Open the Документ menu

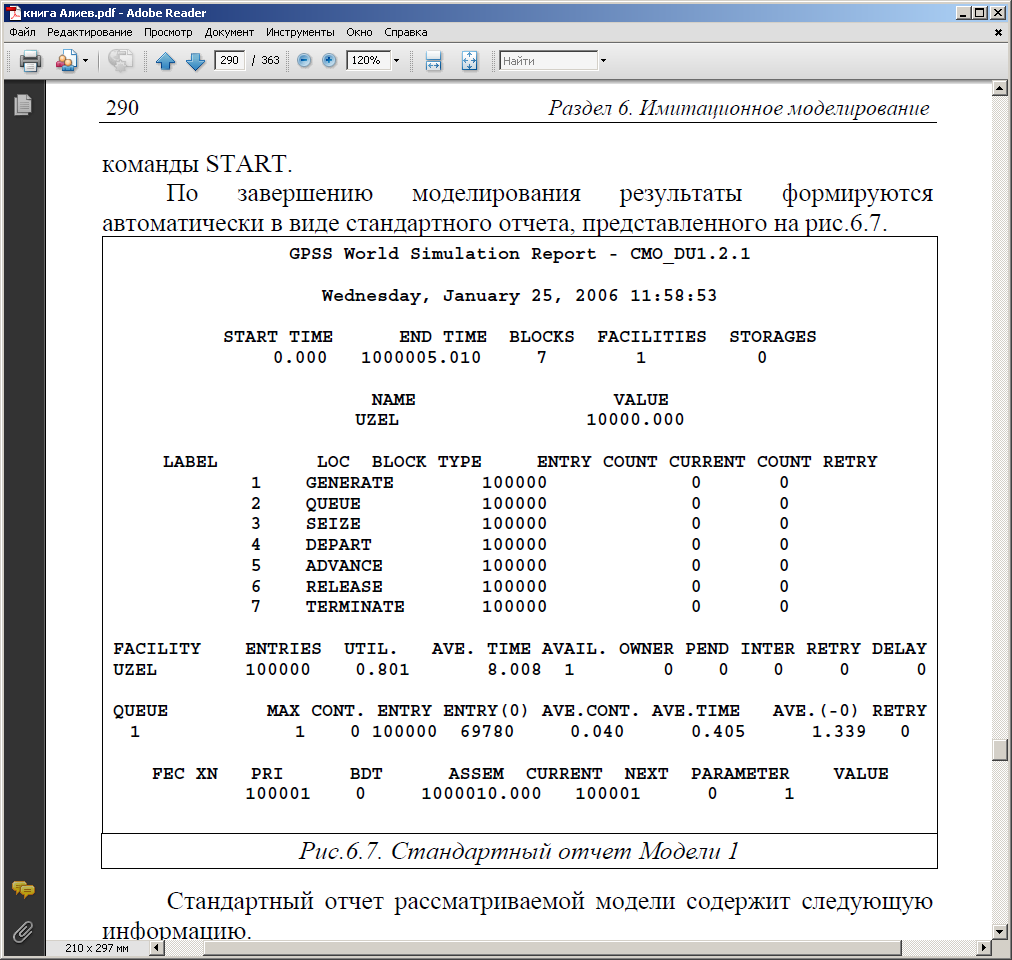229,32
